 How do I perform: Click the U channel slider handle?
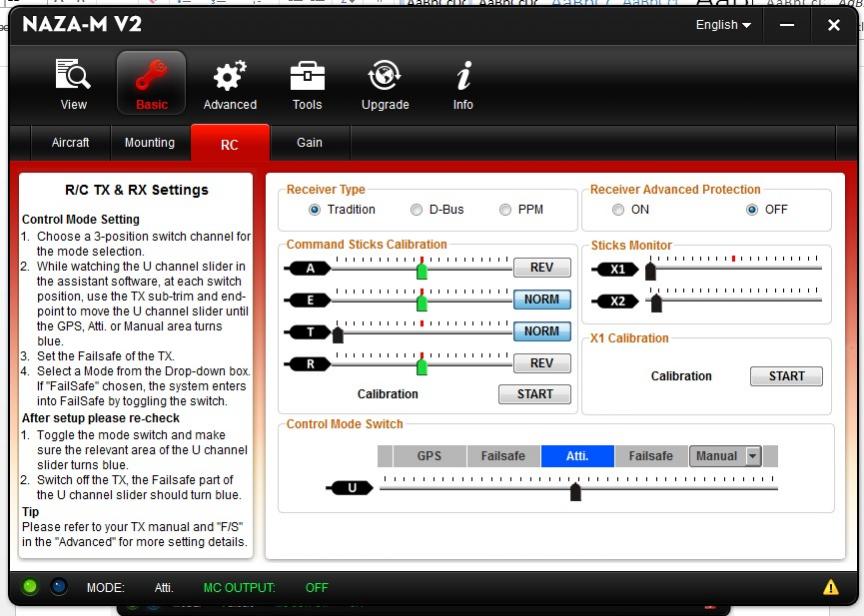click(575, 491)
